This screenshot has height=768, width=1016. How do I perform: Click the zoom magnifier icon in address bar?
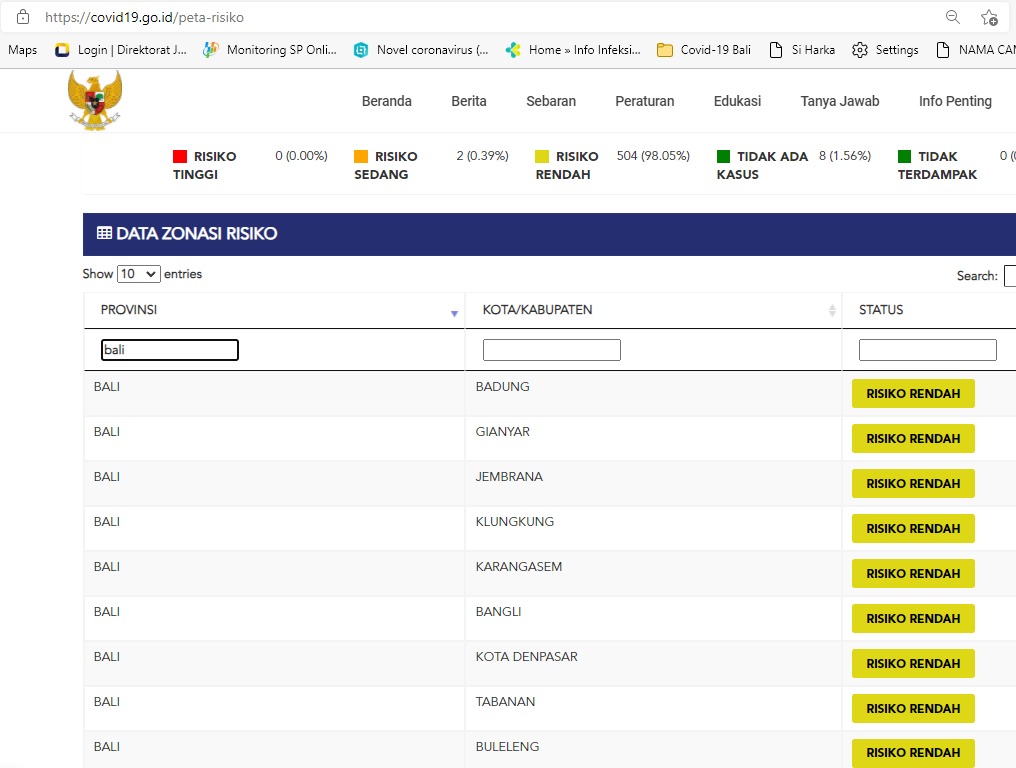click(953, 17)
